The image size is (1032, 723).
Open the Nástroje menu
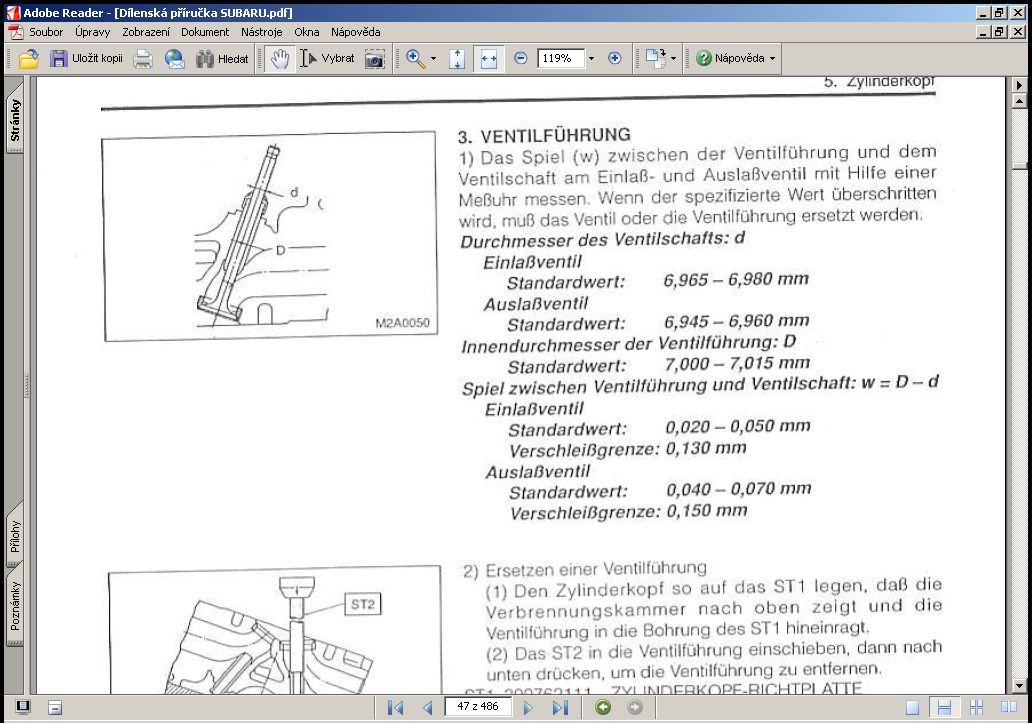[x=261, y=32]
